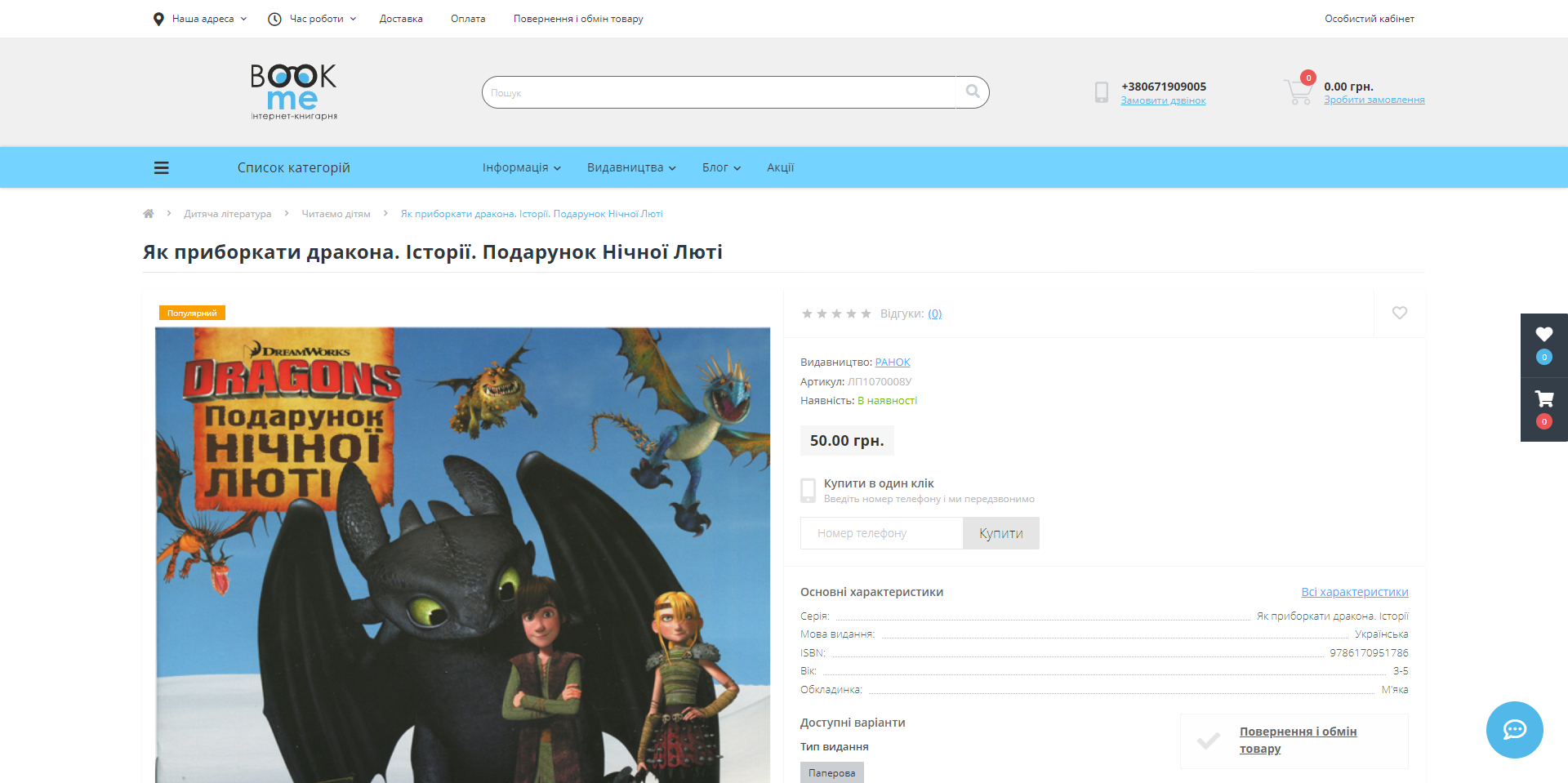Open the Видавництва dropdown menu
The height and width of the screenshot is (783, 1568).
pyautogui.click(x=630, y=167)
